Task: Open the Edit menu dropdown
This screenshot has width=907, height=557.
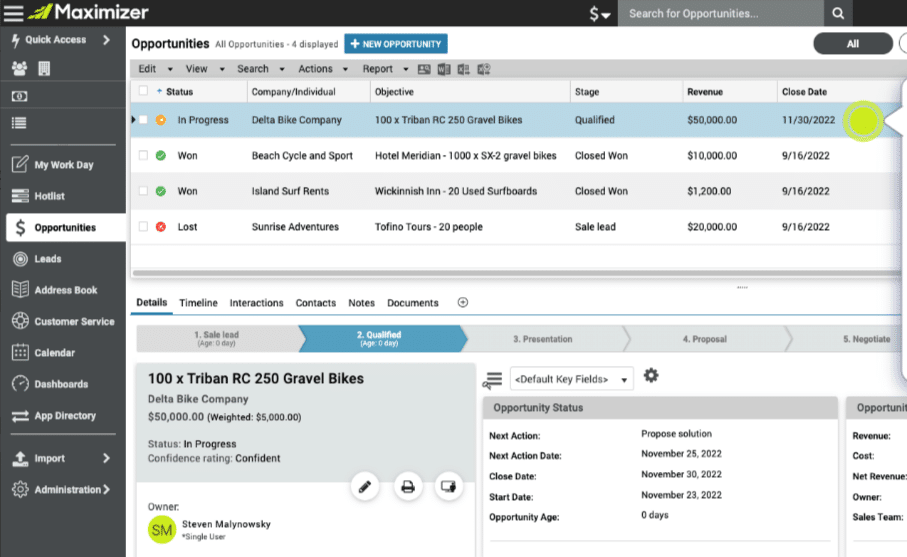Action: coord(155,69)
